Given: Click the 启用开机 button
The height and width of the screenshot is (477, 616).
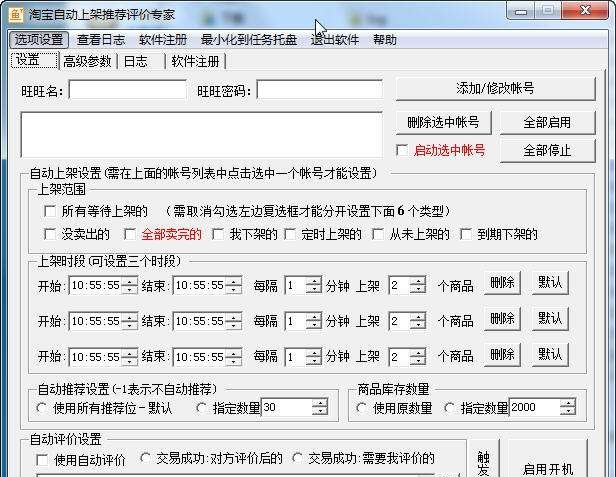Looking at the screenshot, I should [x=548, y=460].
